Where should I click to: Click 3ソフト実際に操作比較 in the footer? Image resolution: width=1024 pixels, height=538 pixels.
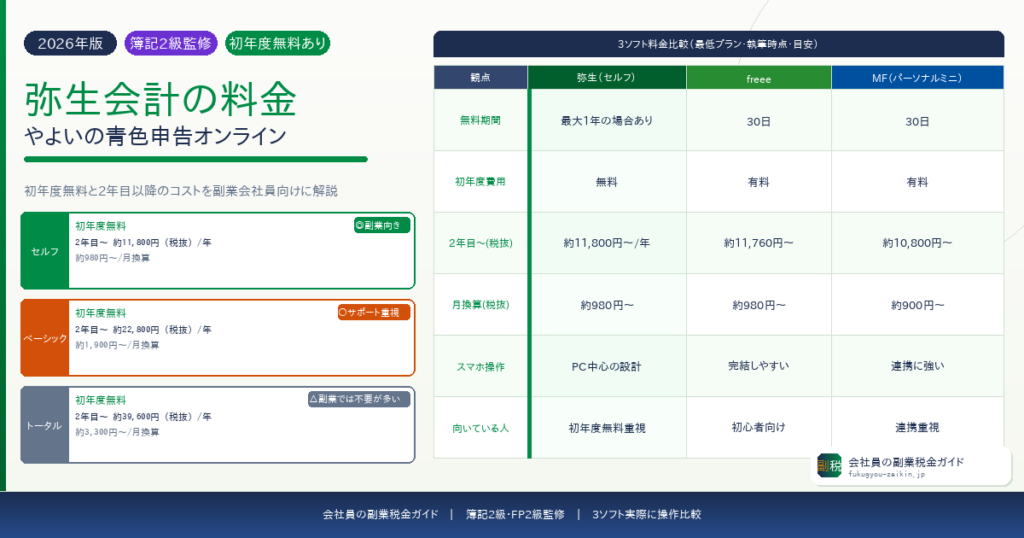(x=647, y=514)
